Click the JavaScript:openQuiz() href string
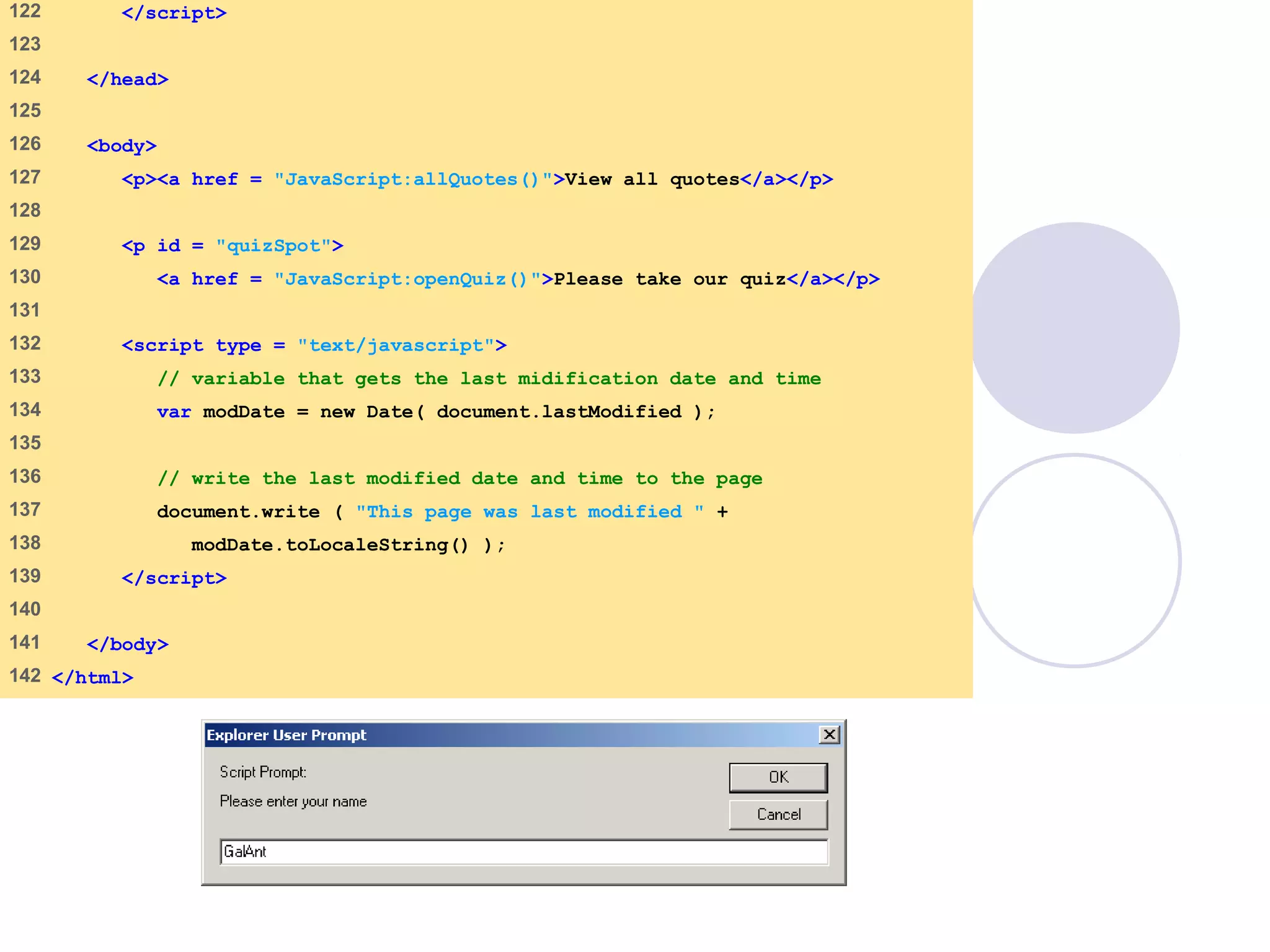Screen dimensions: 1270x952 click(x=407, y=280)
